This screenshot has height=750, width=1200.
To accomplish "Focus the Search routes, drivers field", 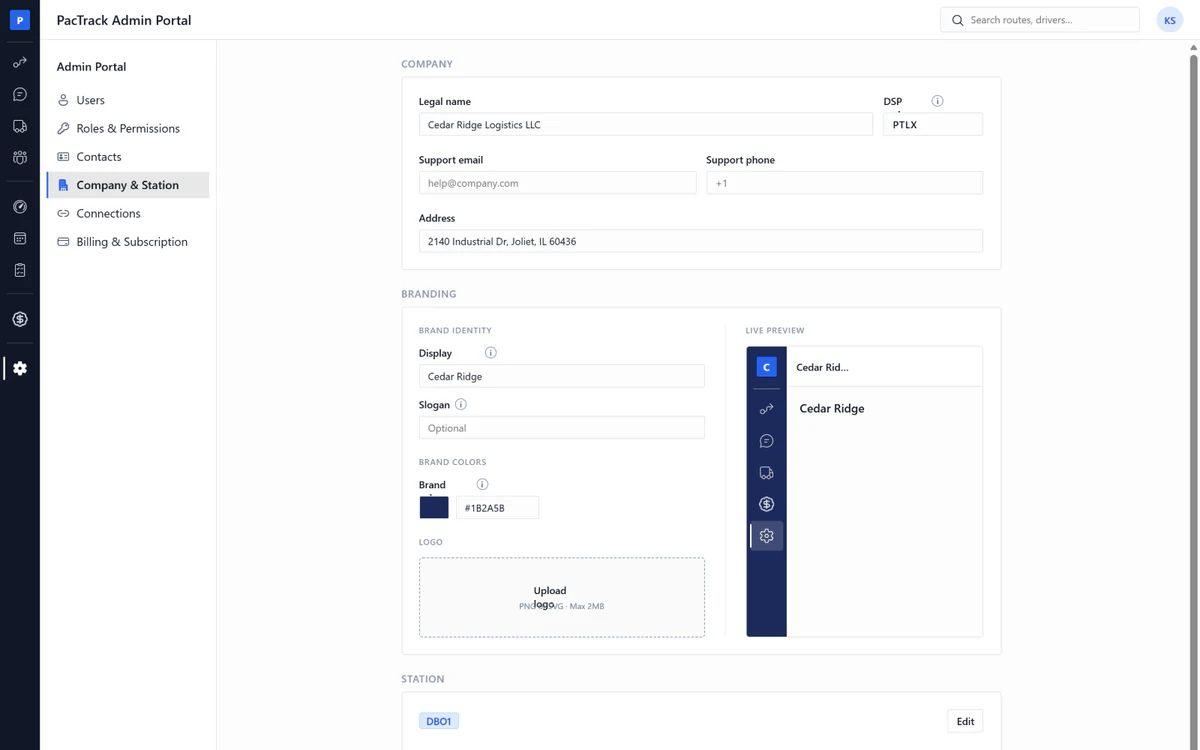I will click(x=1040, y=20).
